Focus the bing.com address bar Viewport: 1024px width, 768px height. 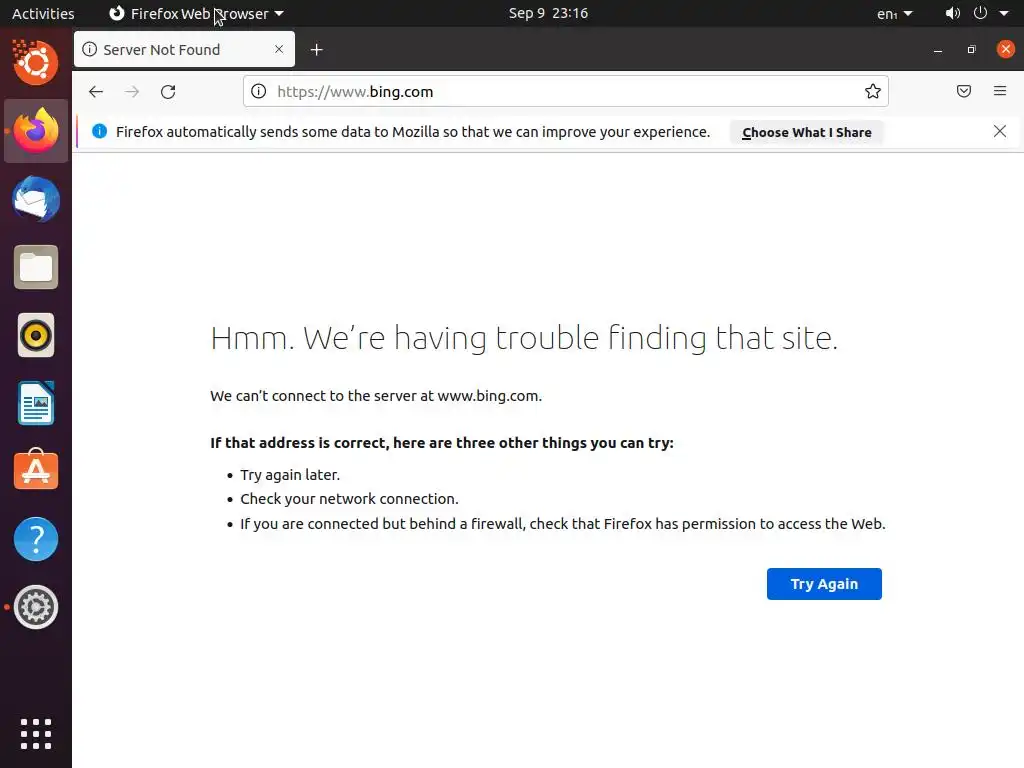pyautogui.click(x=566, y=91)
